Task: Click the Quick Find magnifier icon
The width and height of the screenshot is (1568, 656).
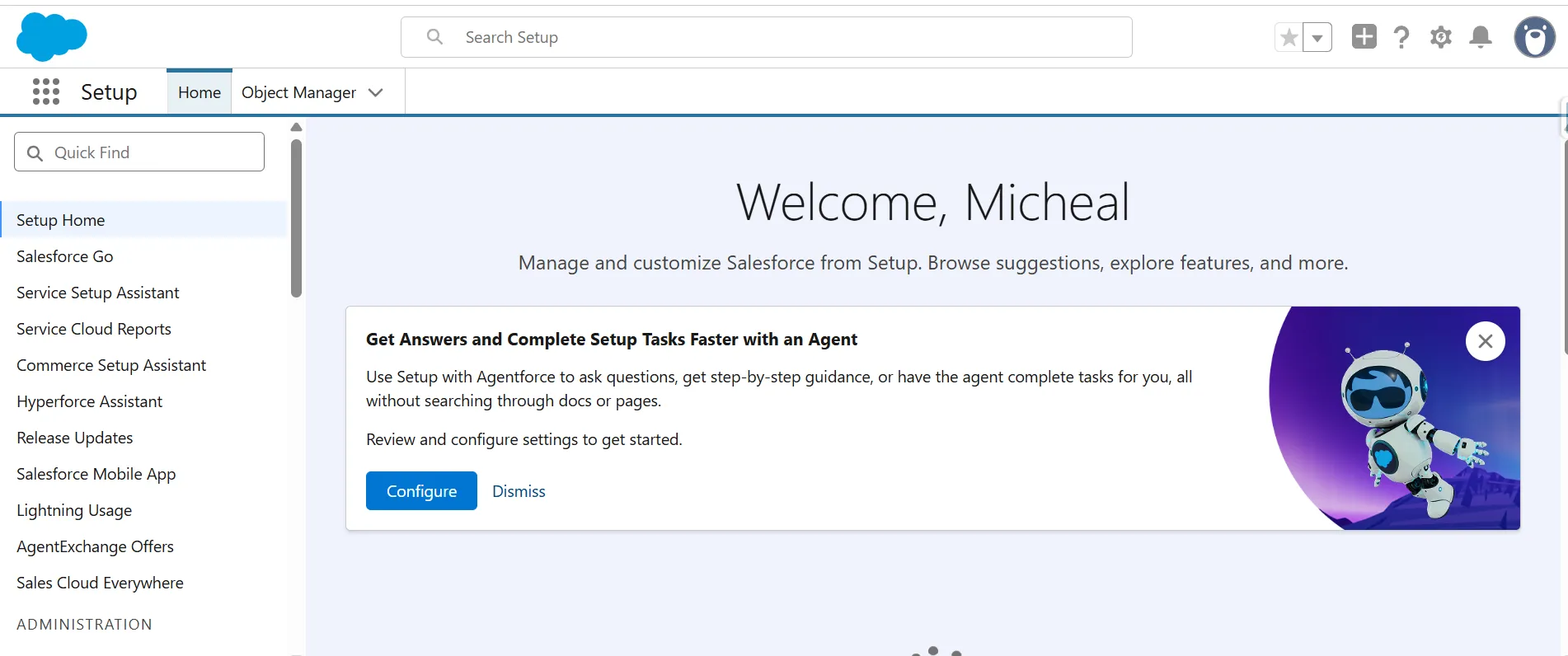Action: [35, 153]
